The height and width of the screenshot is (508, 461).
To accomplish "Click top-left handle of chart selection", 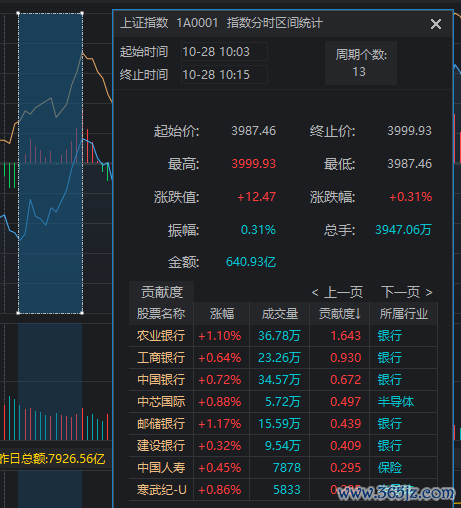I will 18,13.
